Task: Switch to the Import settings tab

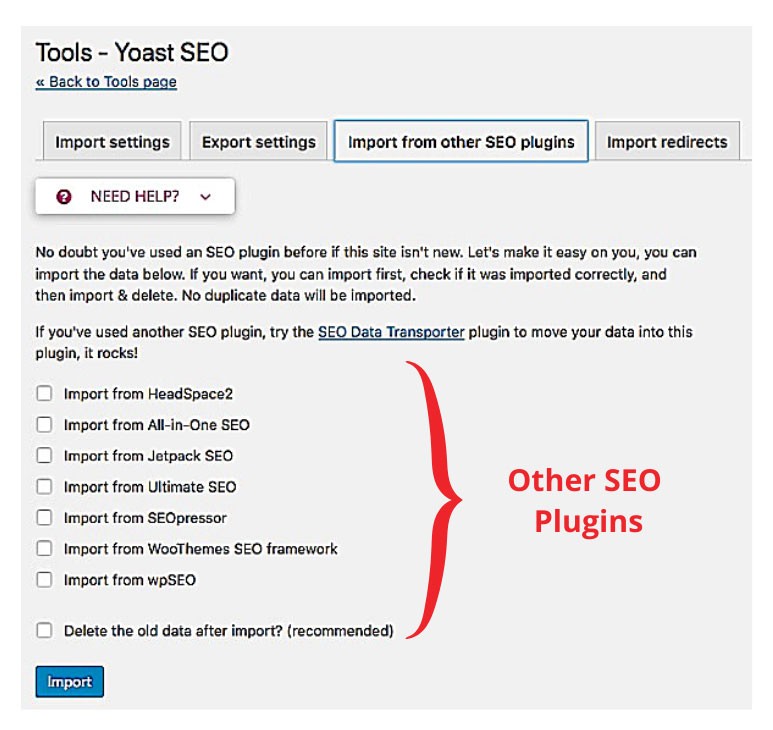Action: (112, 142)
